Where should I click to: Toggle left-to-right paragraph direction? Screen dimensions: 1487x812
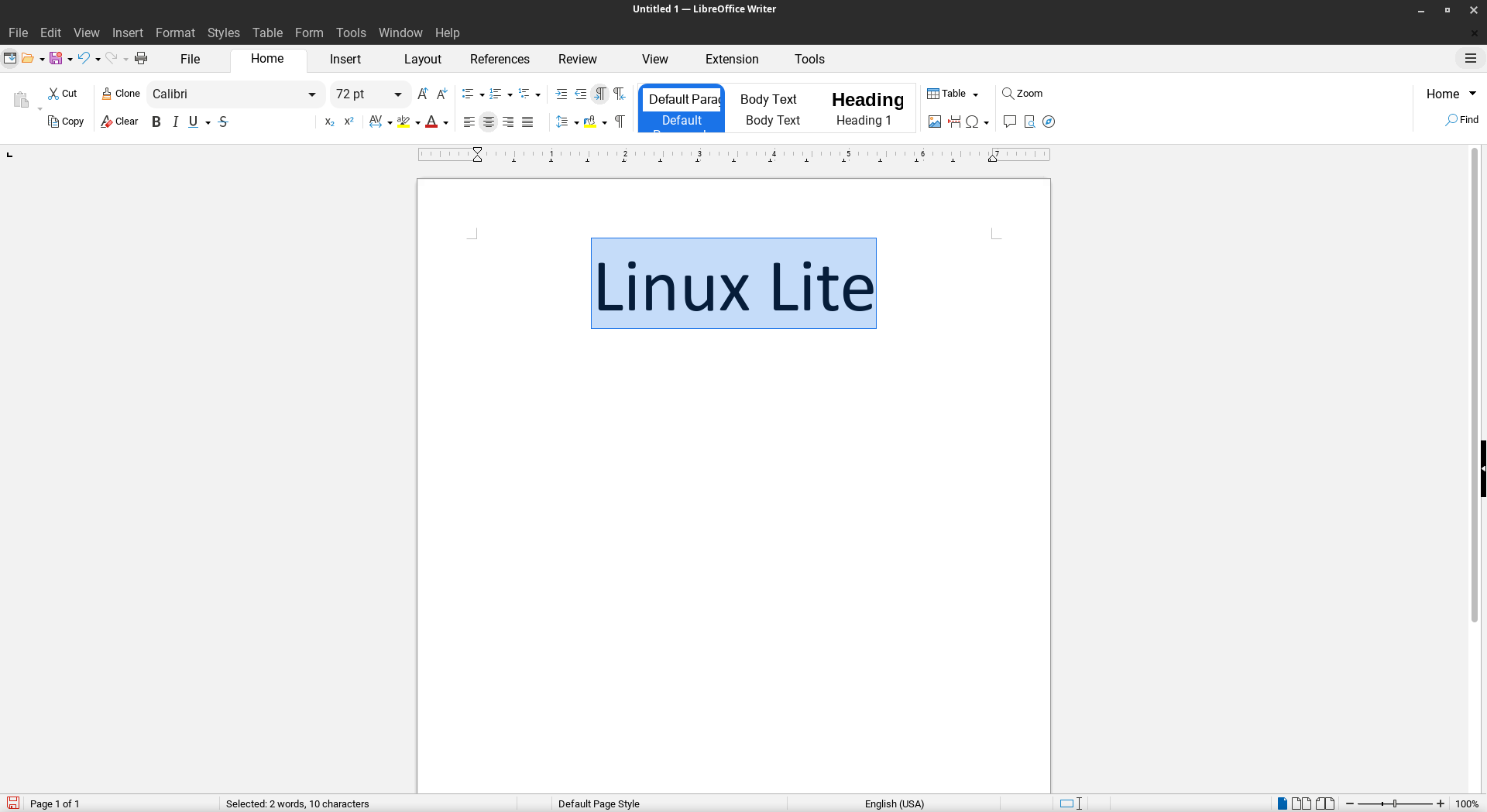(600, 94)
